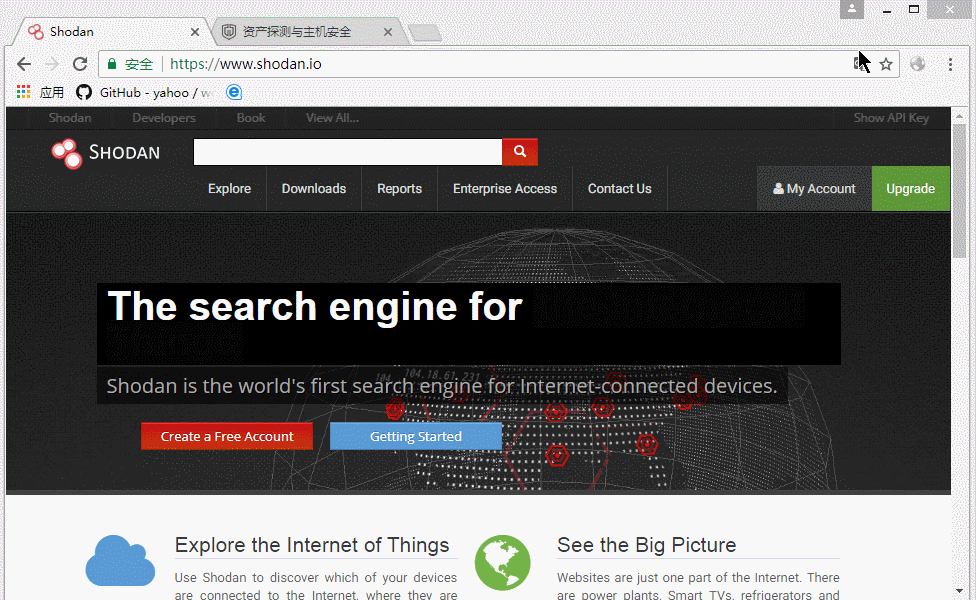Open Downloads navigation item
Viewport: 976px width, 600px height.
(314, 189)
